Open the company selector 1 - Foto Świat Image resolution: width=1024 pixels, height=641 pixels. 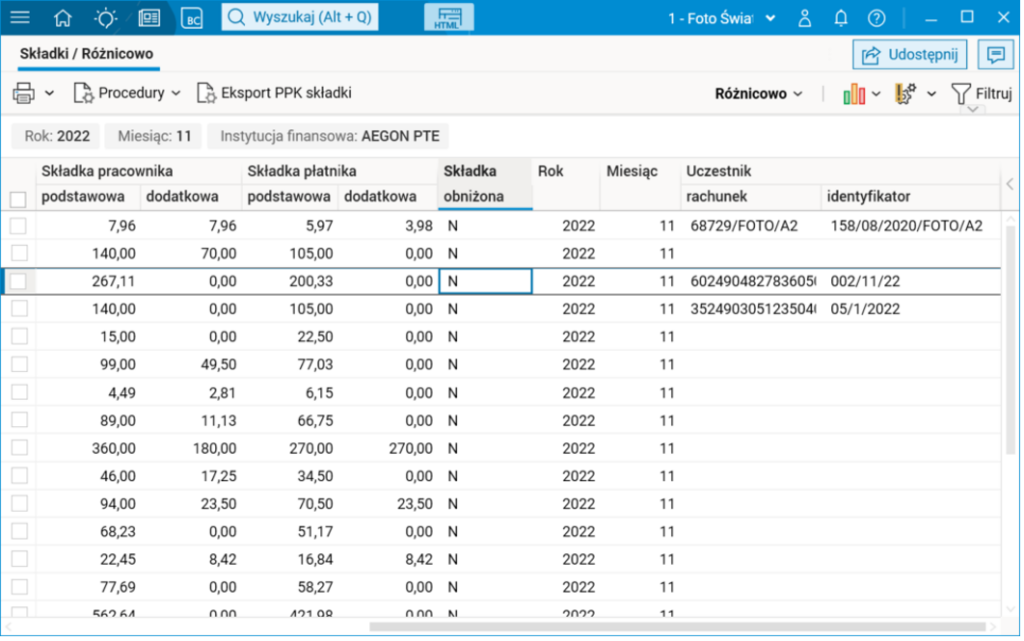pyautogui.click(x=722, y=18)
